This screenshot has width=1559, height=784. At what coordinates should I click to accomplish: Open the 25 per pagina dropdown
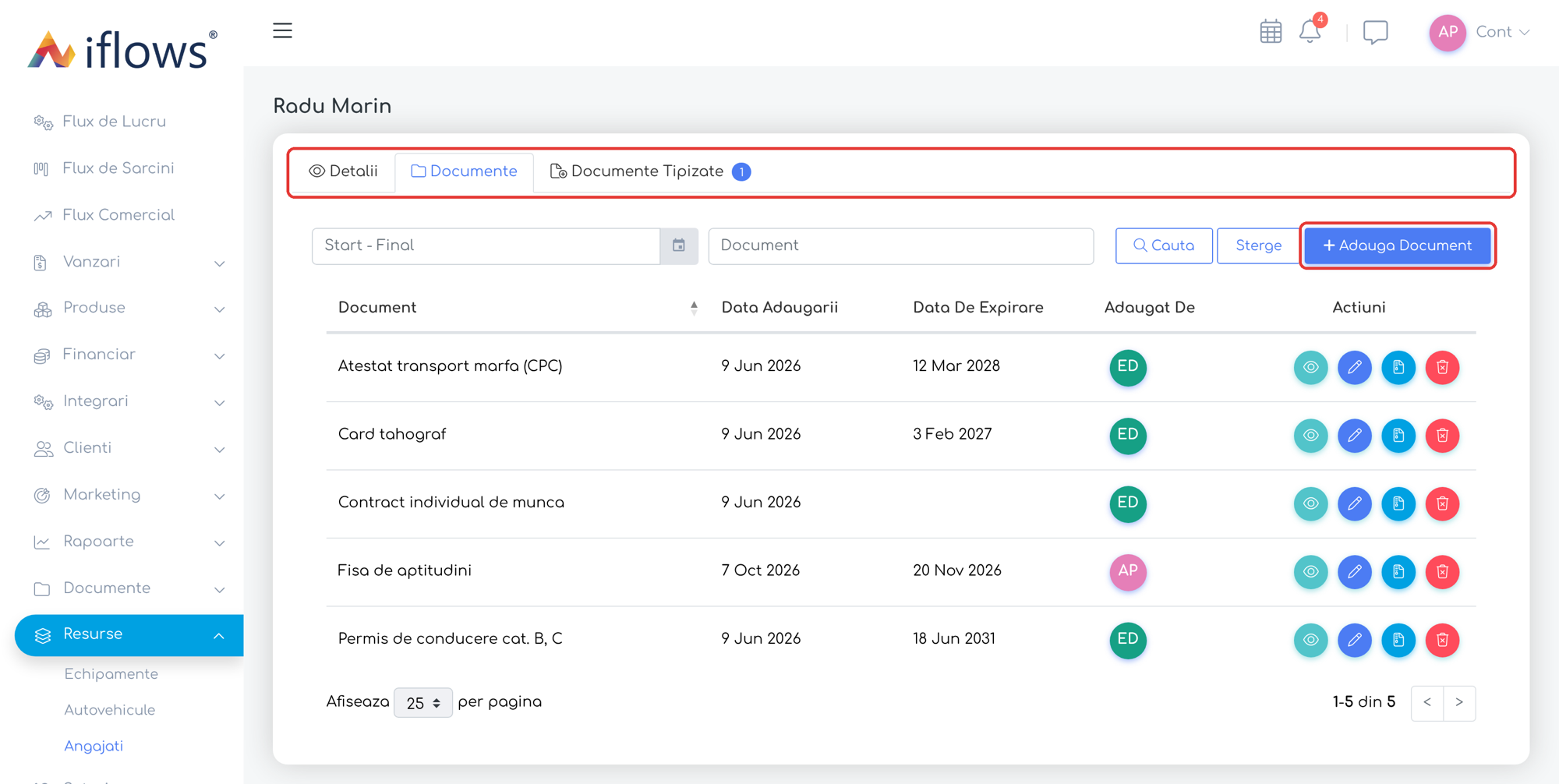click(x=422, y=703)
